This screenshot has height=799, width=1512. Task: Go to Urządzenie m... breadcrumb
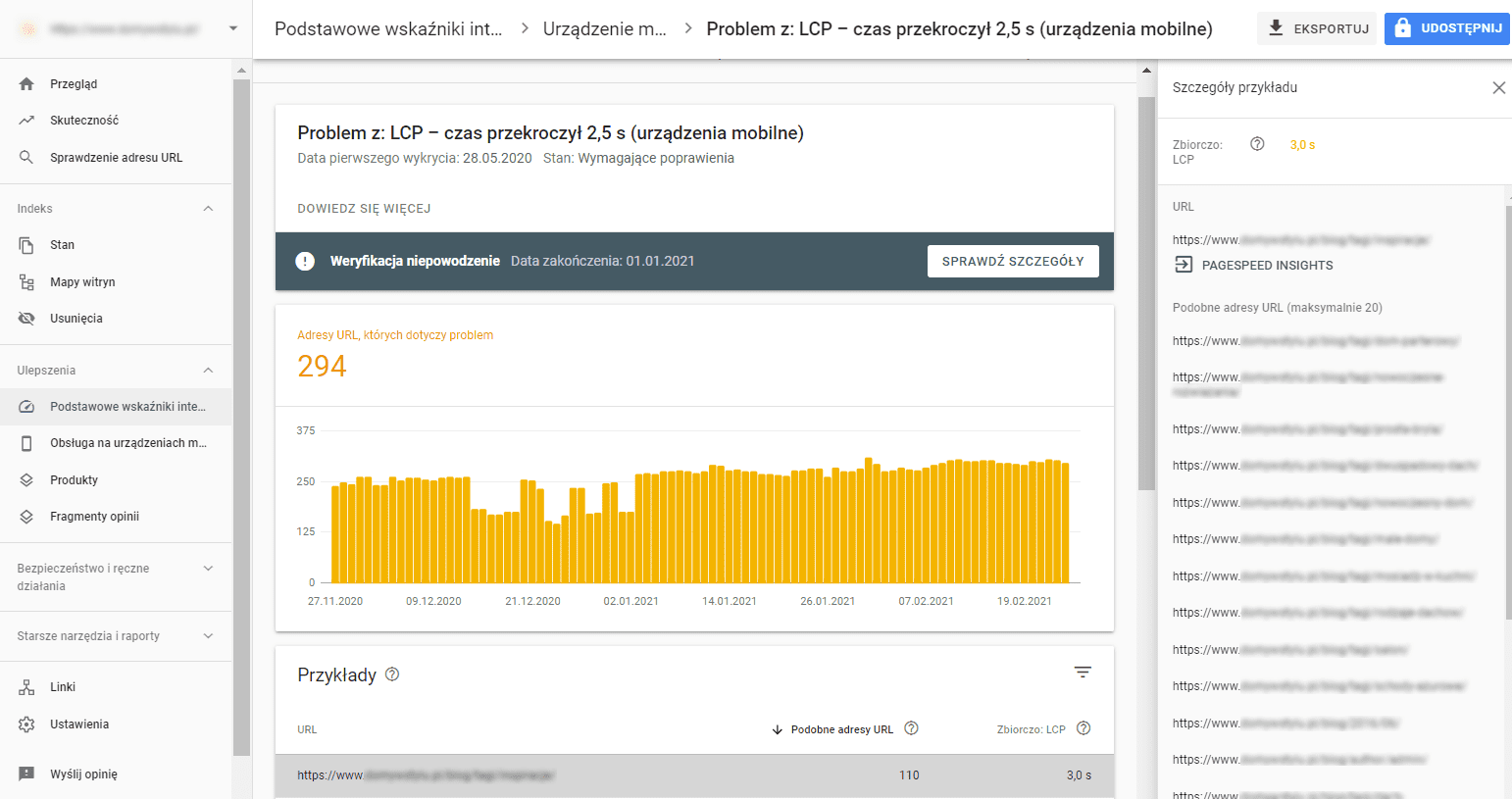(x=605, y=29)
